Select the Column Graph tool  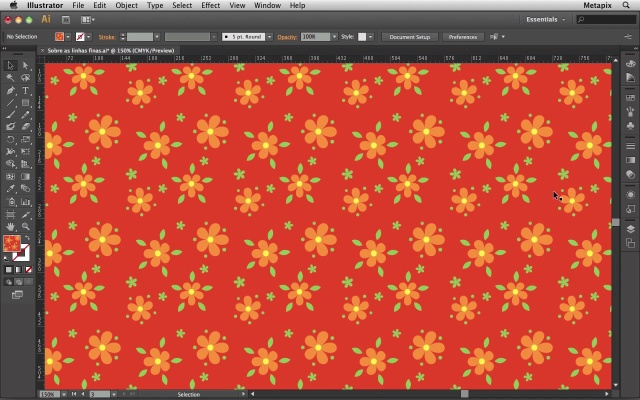(x=25, y=202)
